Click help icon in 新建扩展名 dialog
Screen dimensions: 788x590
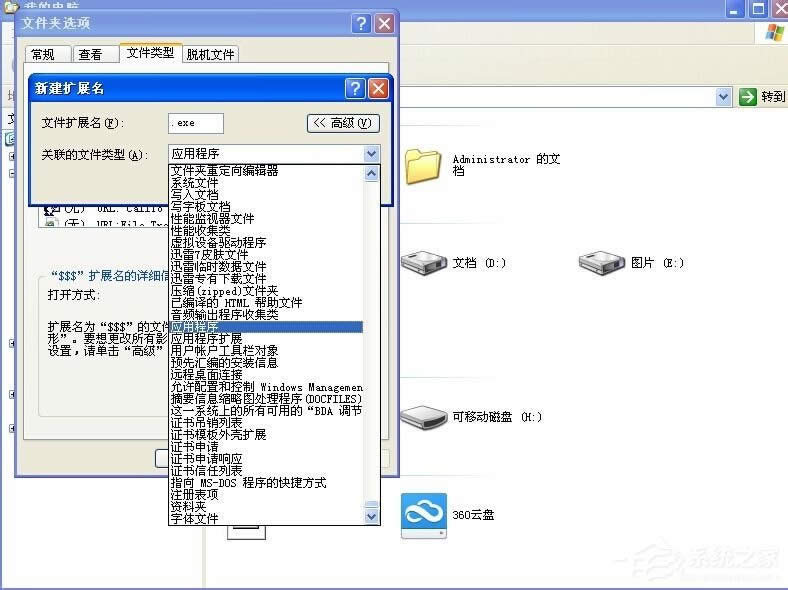355,88
